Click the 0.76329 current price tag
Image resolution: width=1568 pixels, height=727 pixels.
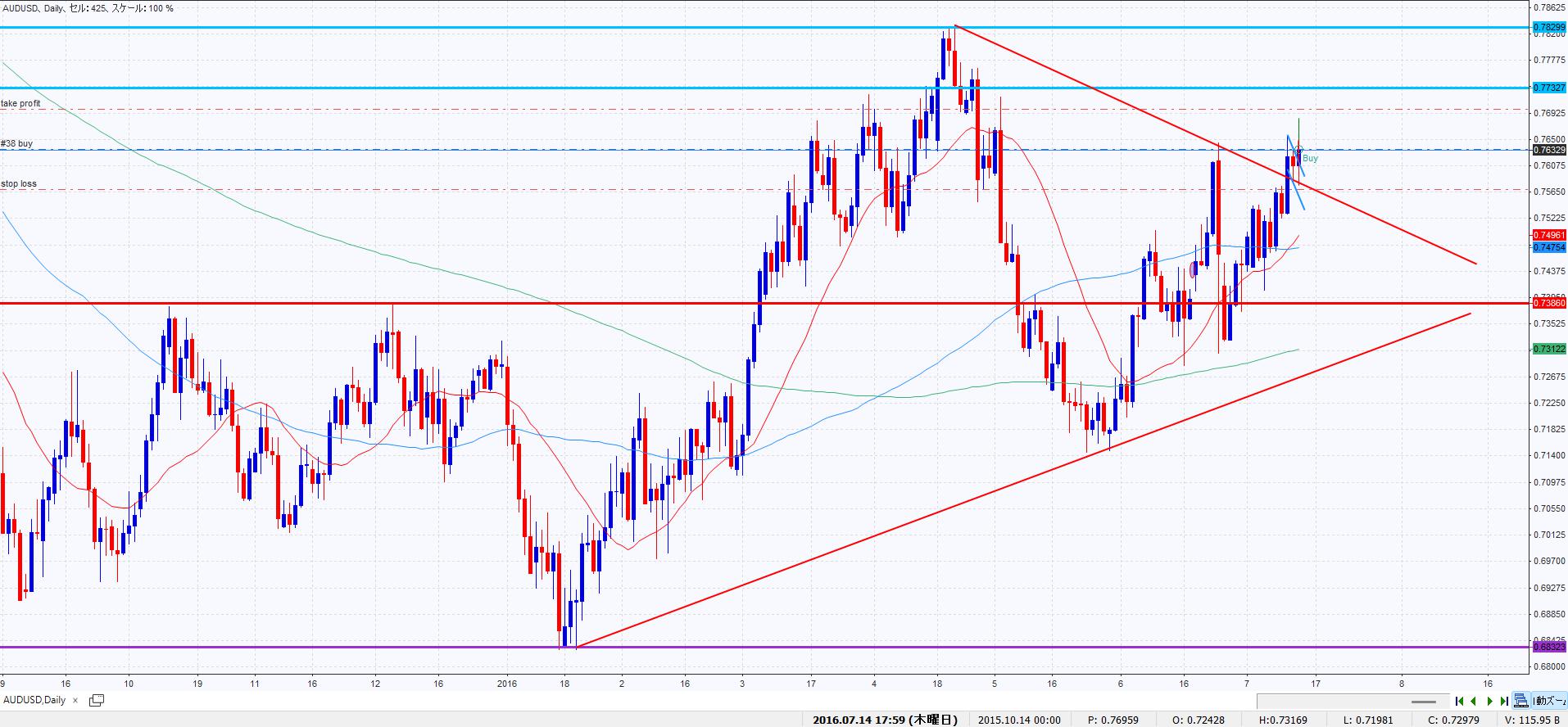pos(1548,150)
